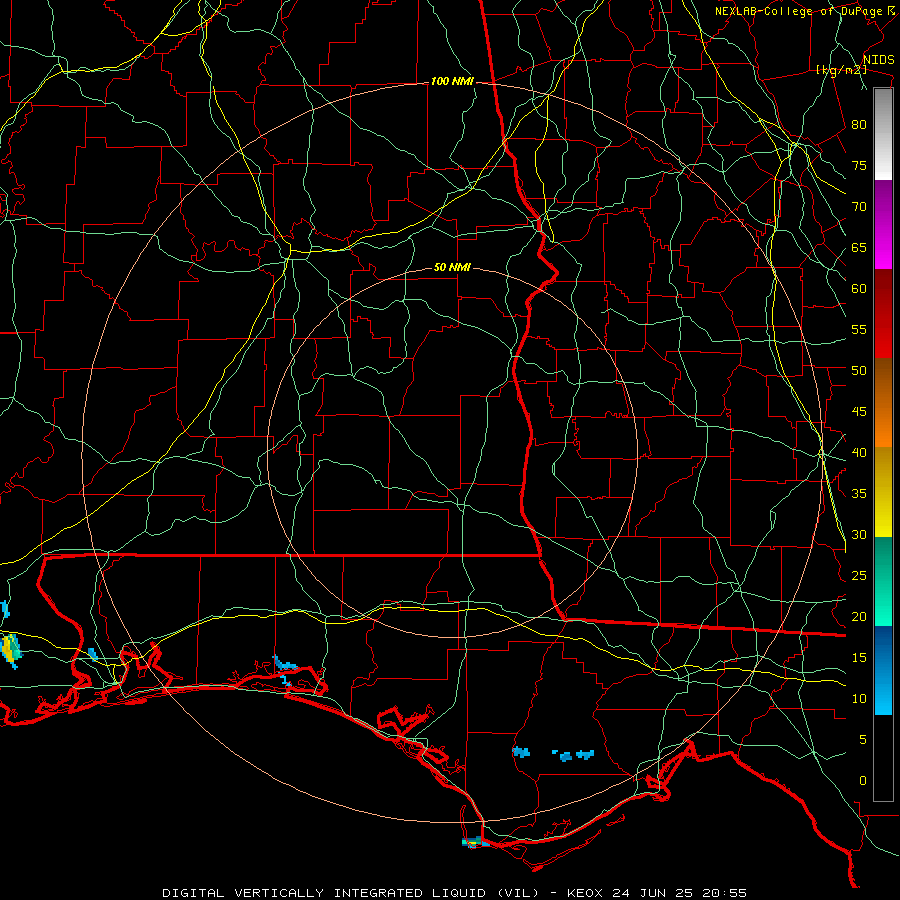Click the scale value 30
The height and width of the screenshot is (900, 900).
(x=859, y=534)
